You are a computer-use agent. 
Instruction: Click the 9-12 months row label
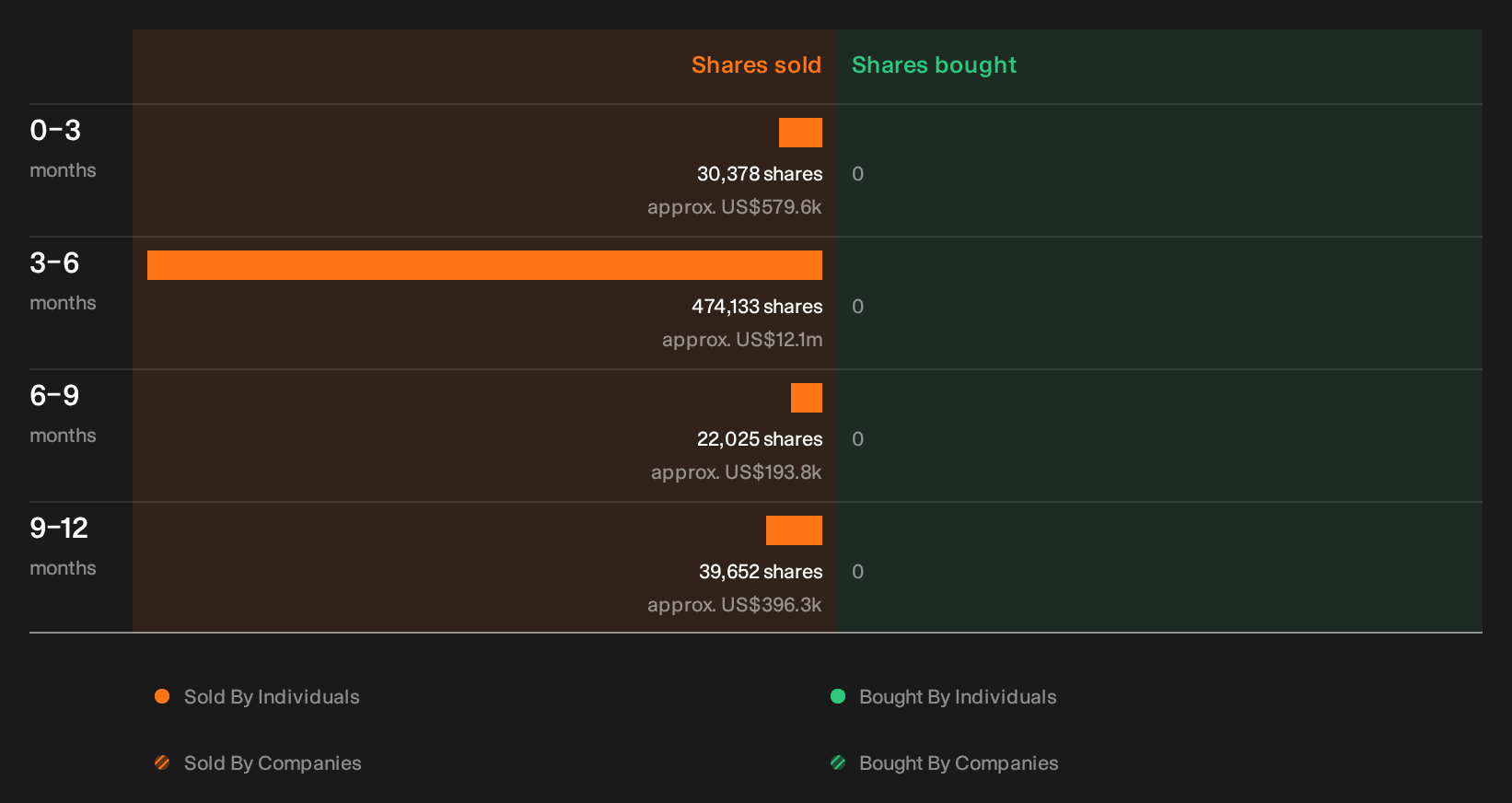click(63, 546)
